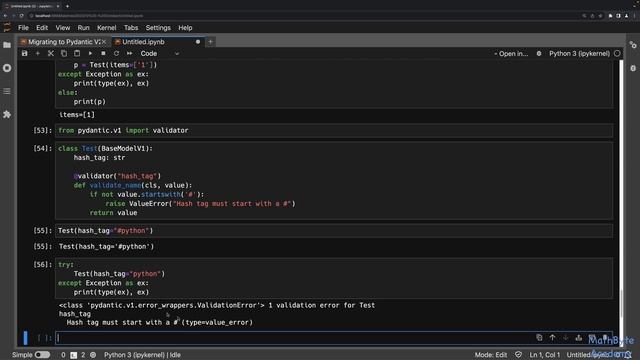
Task: Restart the kernel with the circular arrow icon
Action: pyautogui.click(x=116, y=53)
